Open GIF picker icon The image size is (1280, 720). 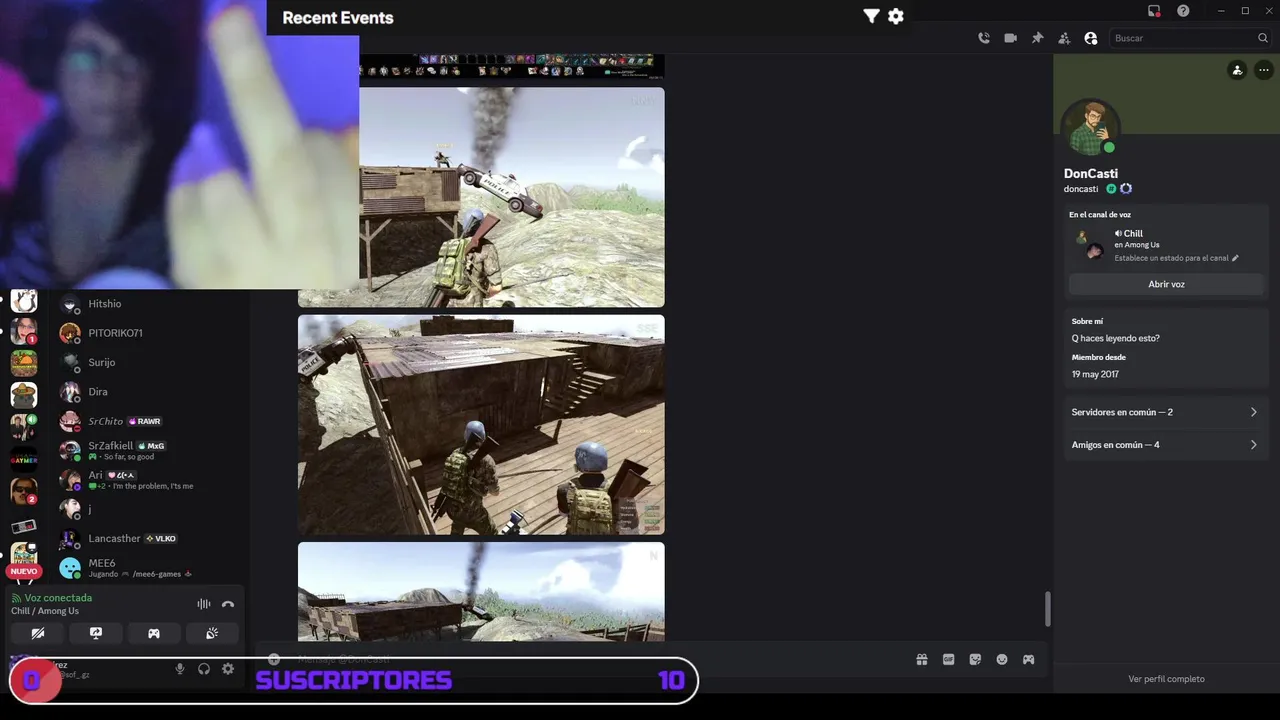[x=948, y=659]
